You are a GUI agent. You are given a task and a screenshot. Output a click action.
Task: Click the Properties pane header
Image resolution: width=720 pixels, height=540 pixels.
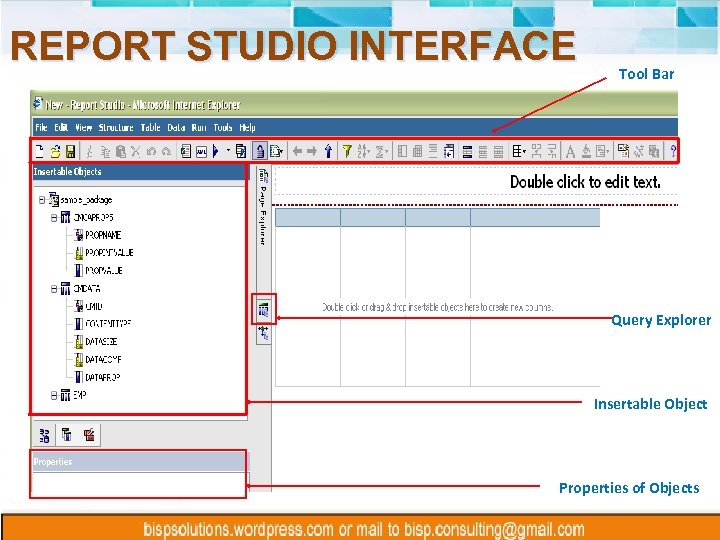click(139, 462)
